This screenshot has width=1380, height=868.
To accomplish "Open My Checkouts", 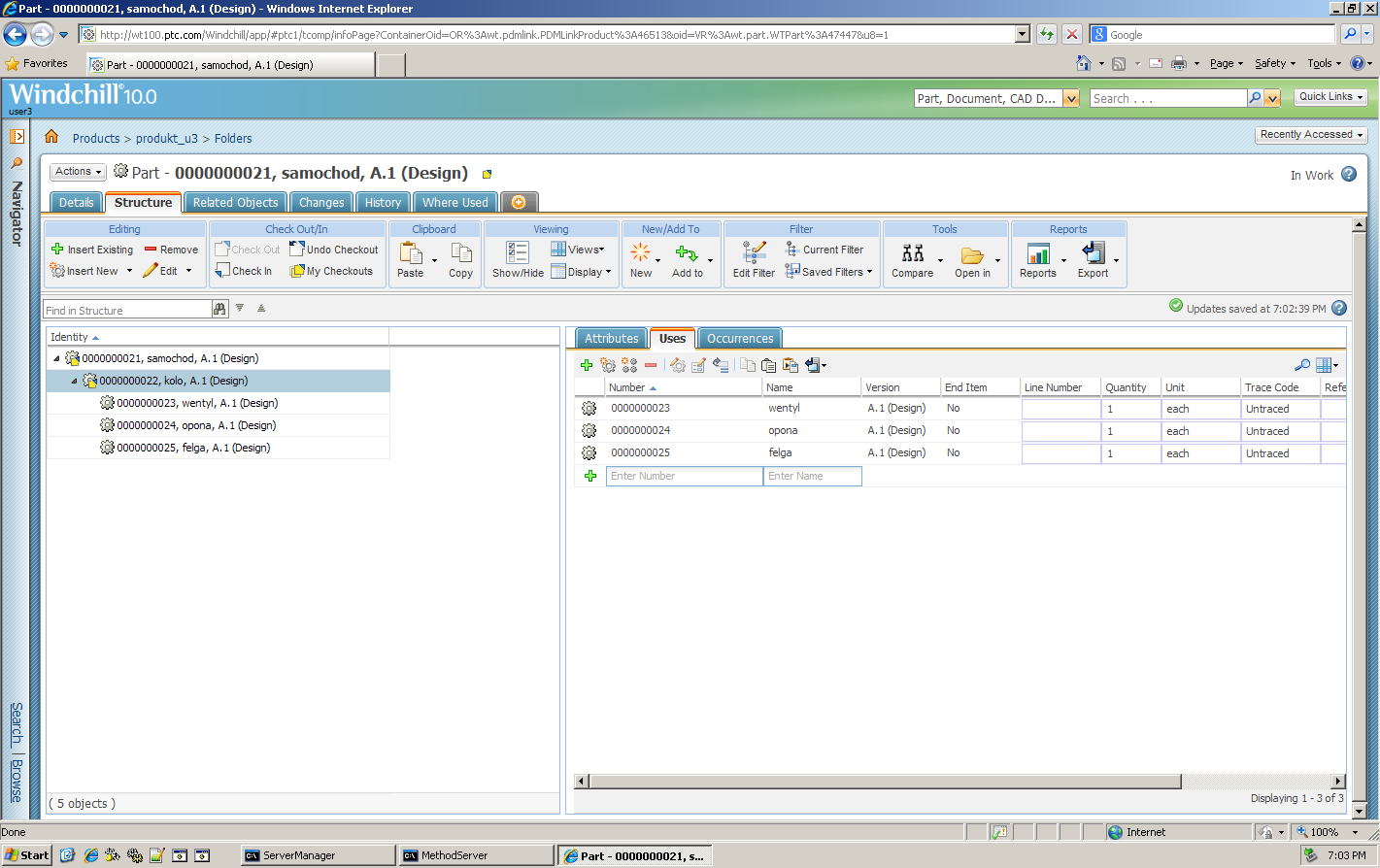I will point(331,271).
